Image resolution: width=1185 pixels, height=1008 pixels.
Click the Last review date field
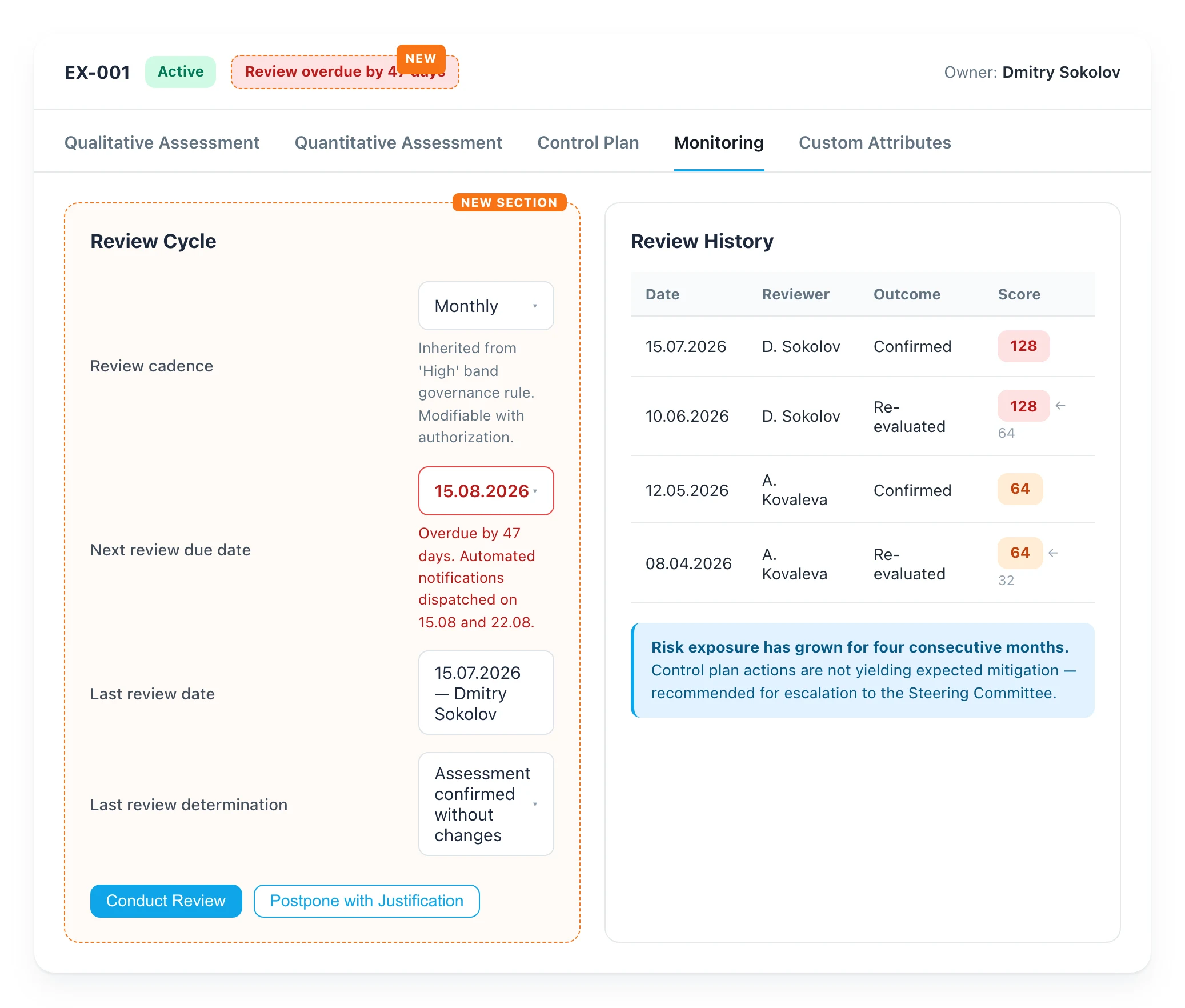point(486,693)
